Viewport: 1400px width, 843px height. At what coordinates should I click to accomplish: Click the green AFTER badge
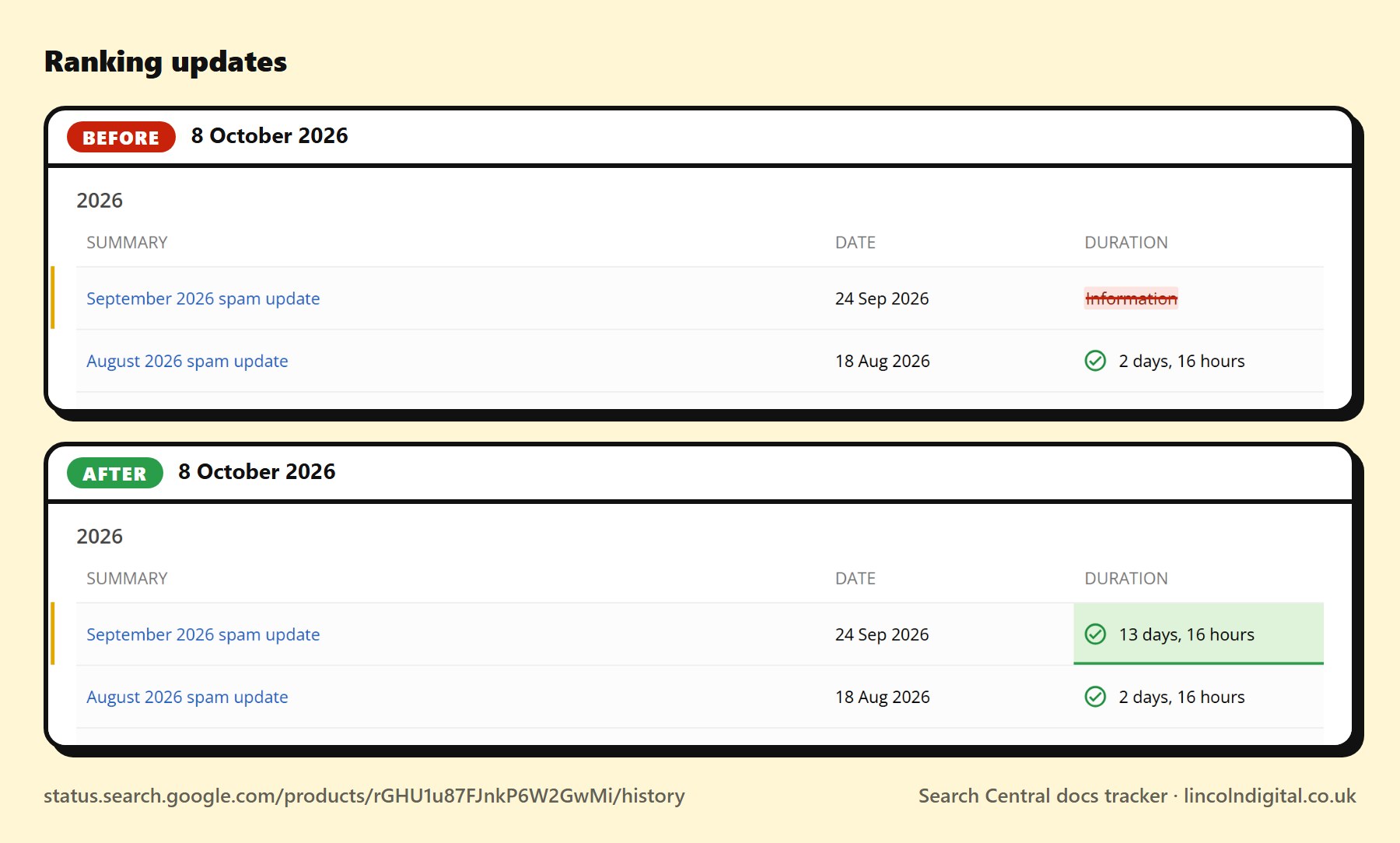pyautogui.click(x=115, y=473)
